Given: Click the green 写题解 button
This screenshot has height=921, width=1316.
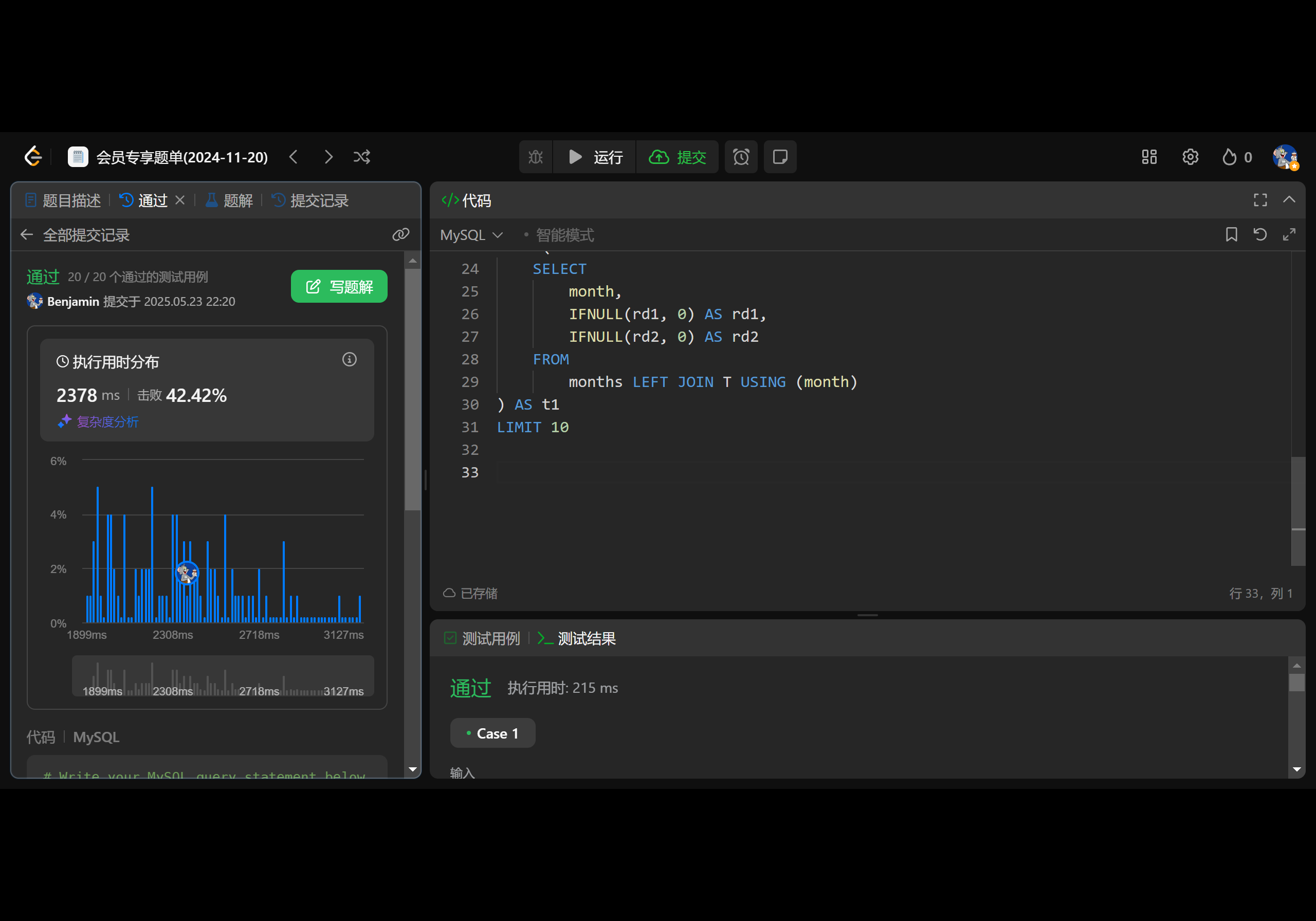Looking at the screenshot, I should click(x=339, y=287).
